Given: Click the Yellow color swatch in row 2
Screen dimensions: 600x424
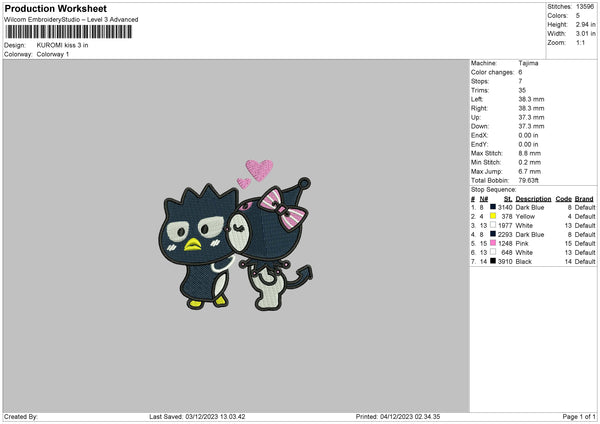Looking at the screenshot, I should pyautogui.click(x=493, y=216).
